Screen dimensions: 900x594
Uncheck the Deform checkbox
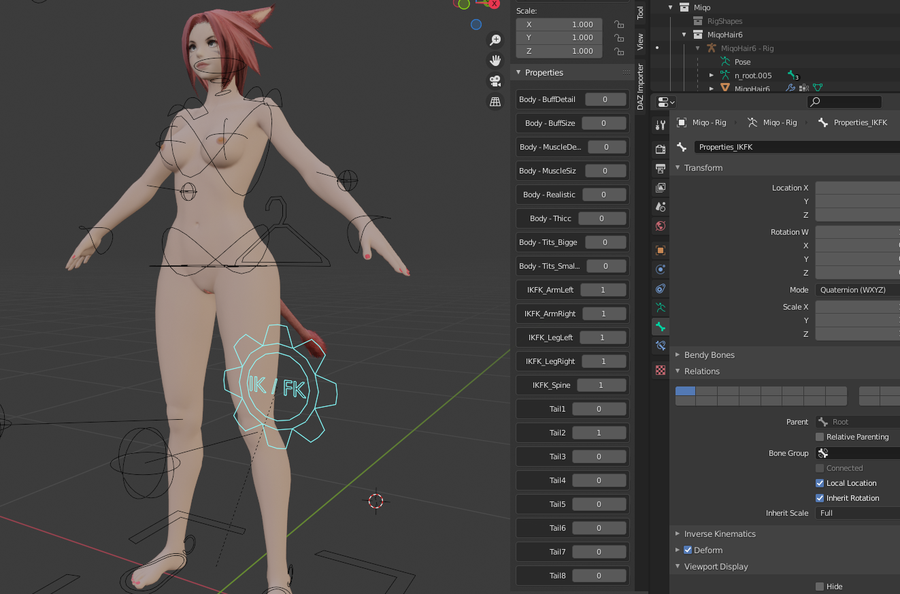[x=688, y=550]
